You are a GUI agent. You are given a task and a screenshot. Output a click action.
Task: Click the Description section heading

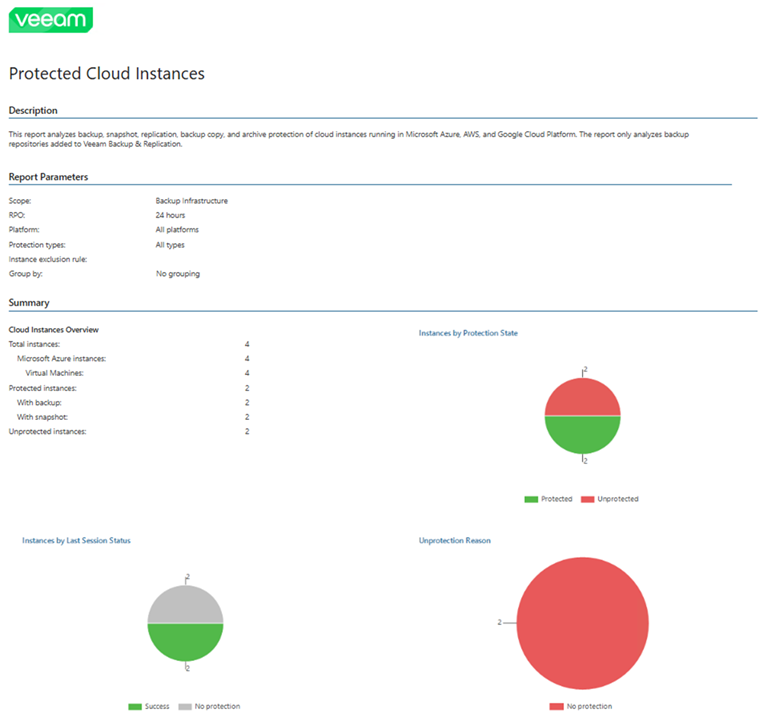[33, 110]
